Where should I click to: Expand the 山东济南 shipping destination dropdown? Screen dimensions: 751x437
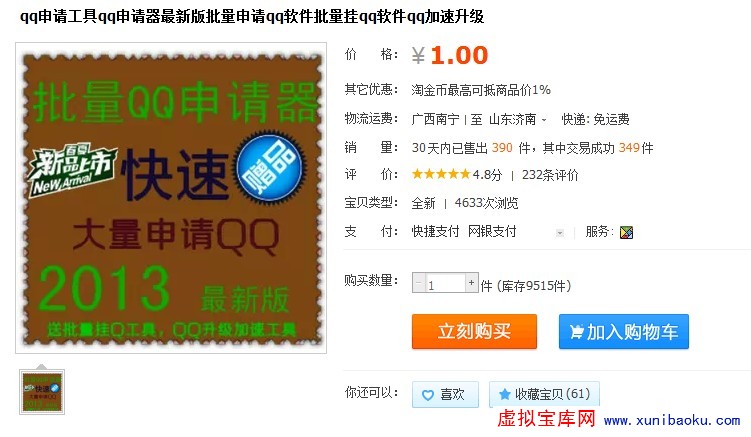tap(544, 120)
